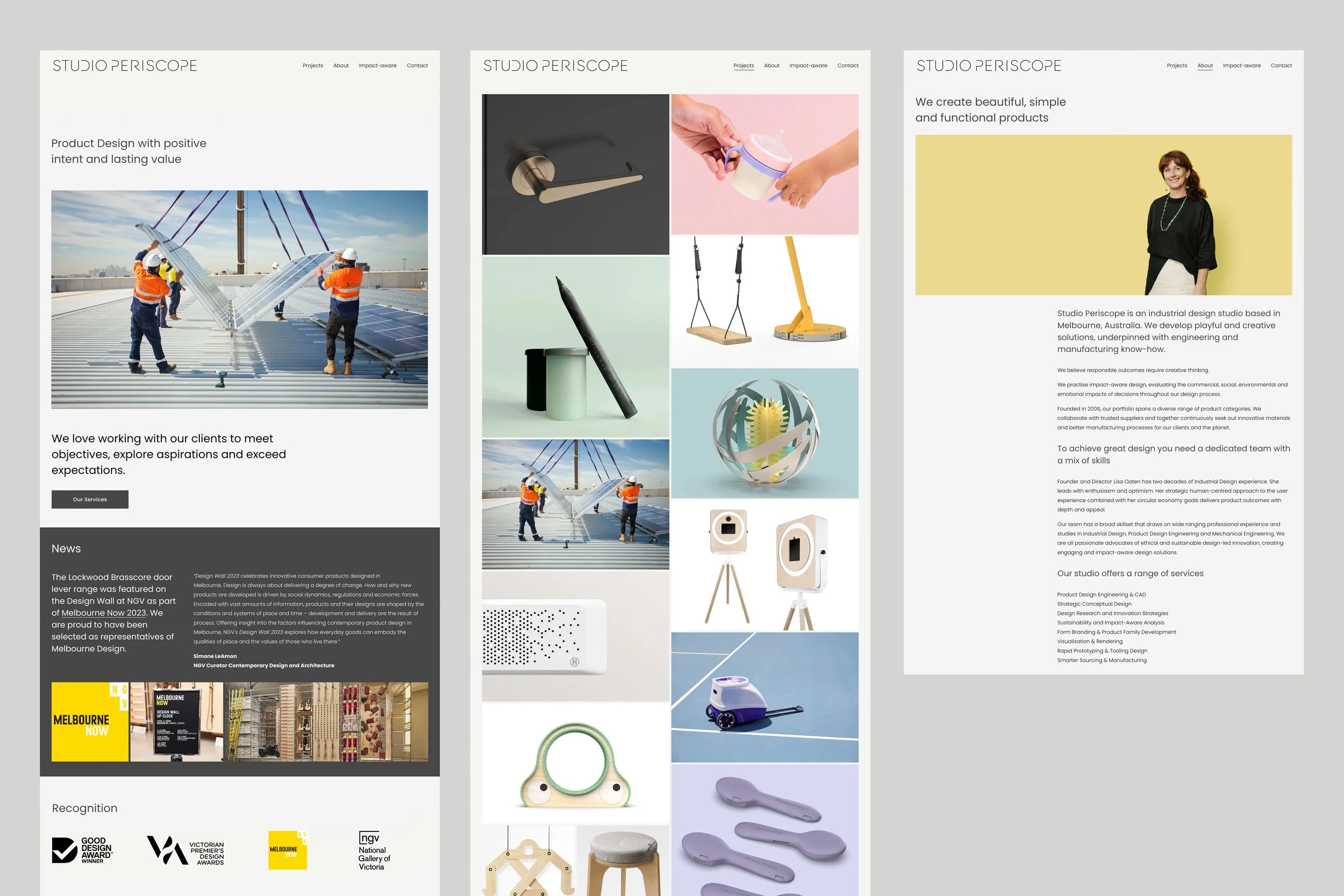Click the pink sippy cup project image
This screenshot has height=896, width=1344.
pos(765,163)
